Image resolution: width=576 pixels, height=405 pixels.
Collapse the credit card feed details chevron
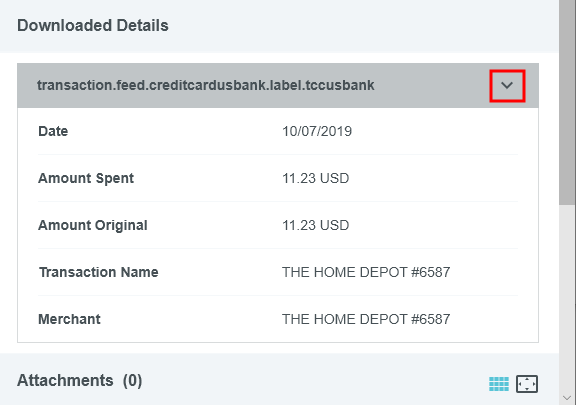click(507, 86)
